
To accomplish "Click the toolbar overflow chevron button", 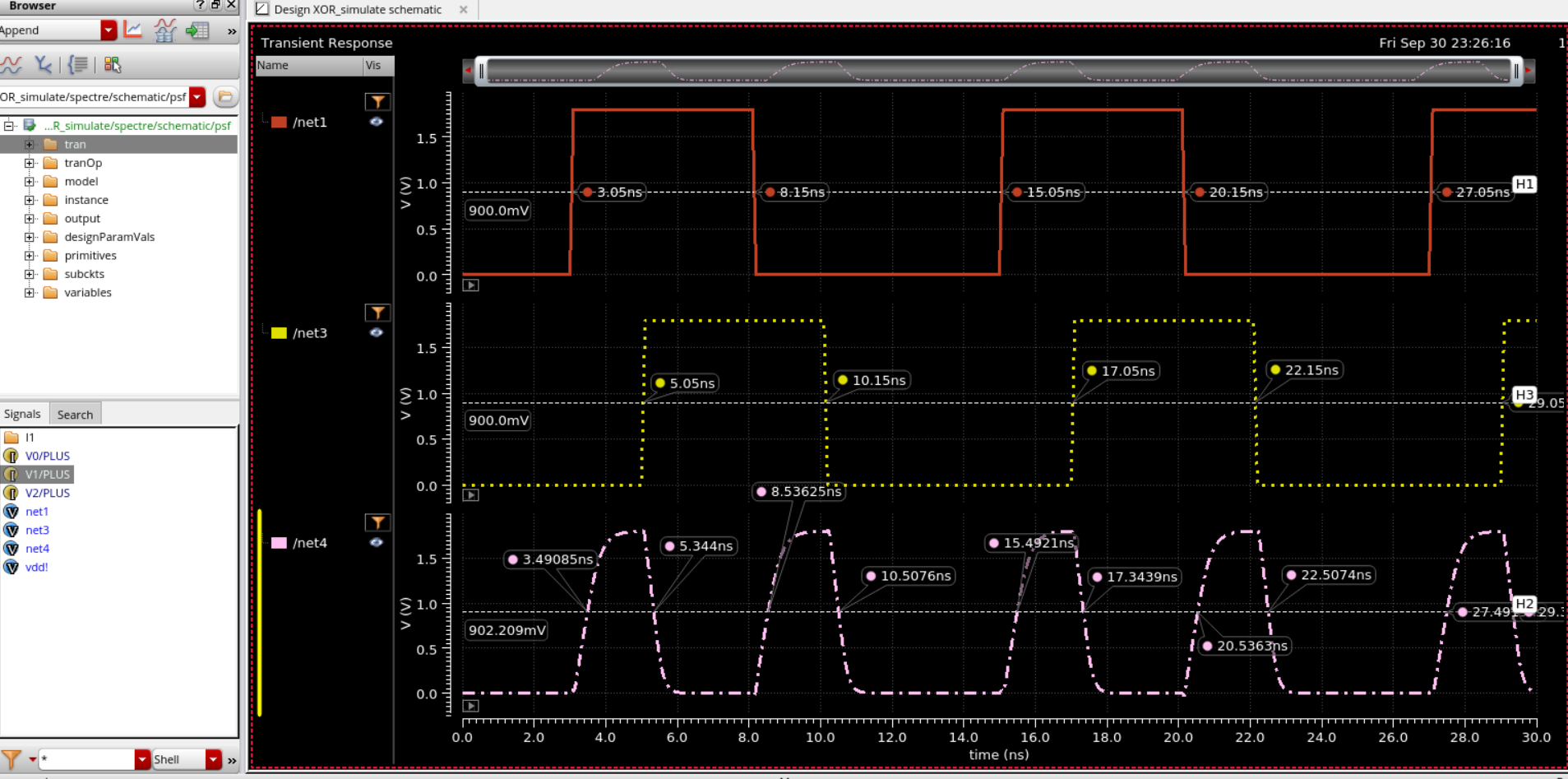I will click(233, 30).
